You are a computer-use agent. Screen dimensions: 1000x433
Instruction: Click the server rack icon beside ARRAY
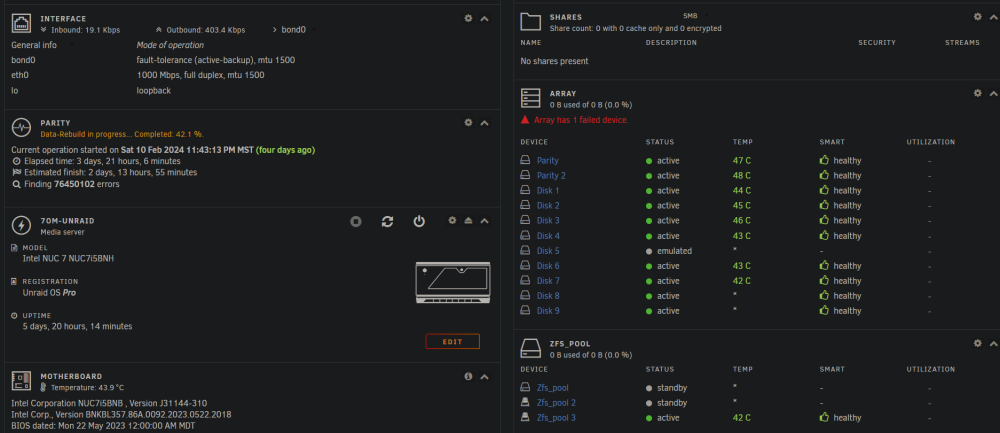coord(531,98)
